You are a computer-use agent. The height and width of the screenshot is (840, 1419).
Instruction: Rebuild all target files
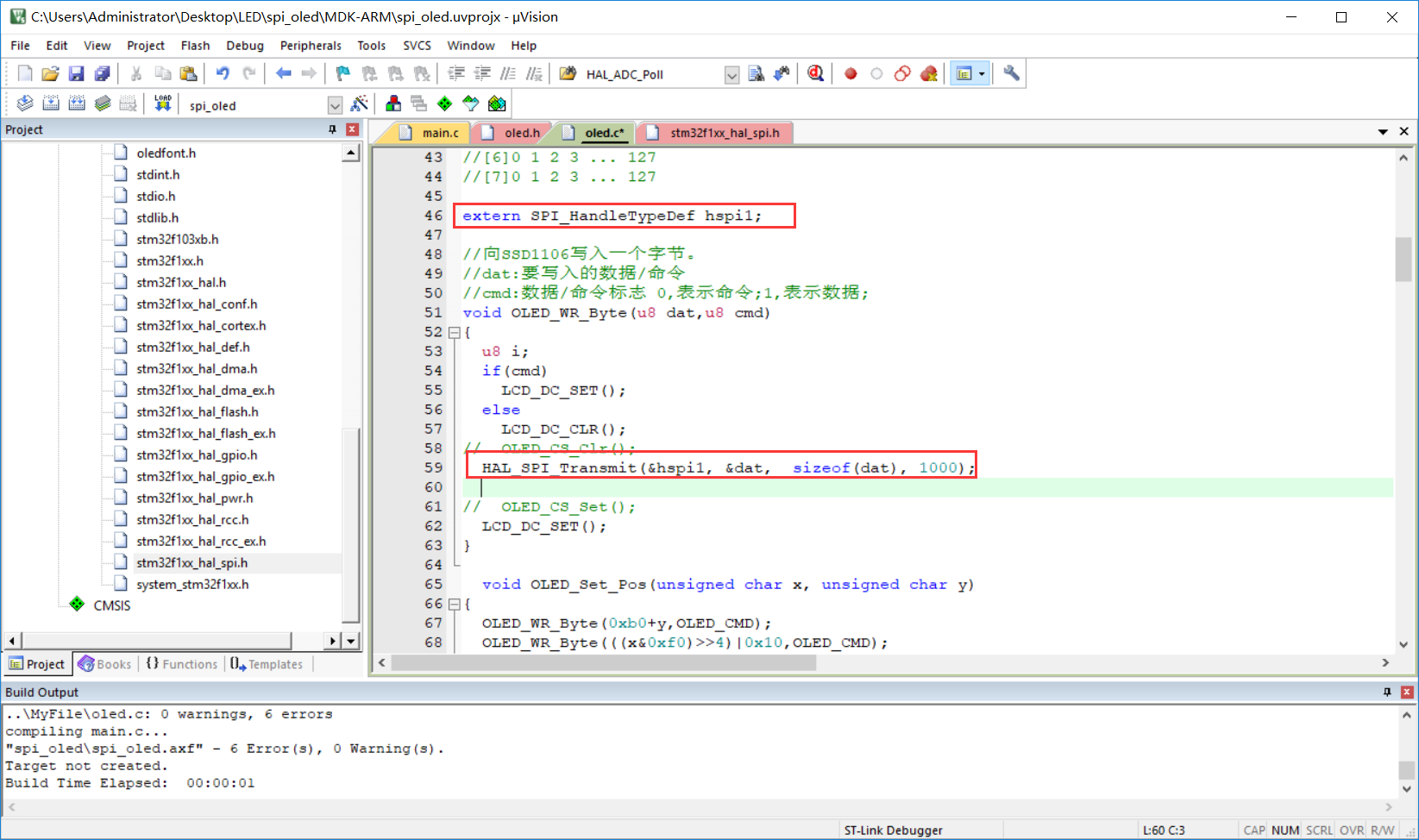click(77, 104)
